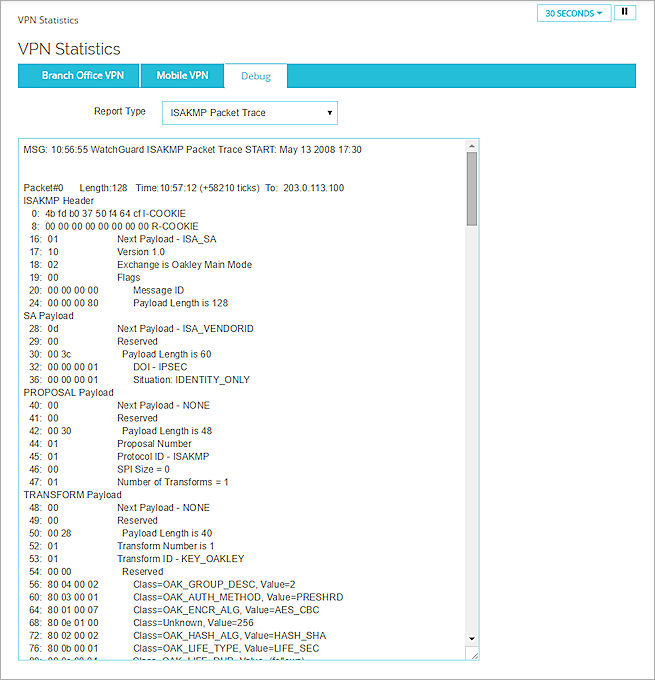The height and width of the screenshot is (680, 655).
Task: Click 'Class=OAK_GROUP_DESC, Value=2' line
Action: point(162,585)
